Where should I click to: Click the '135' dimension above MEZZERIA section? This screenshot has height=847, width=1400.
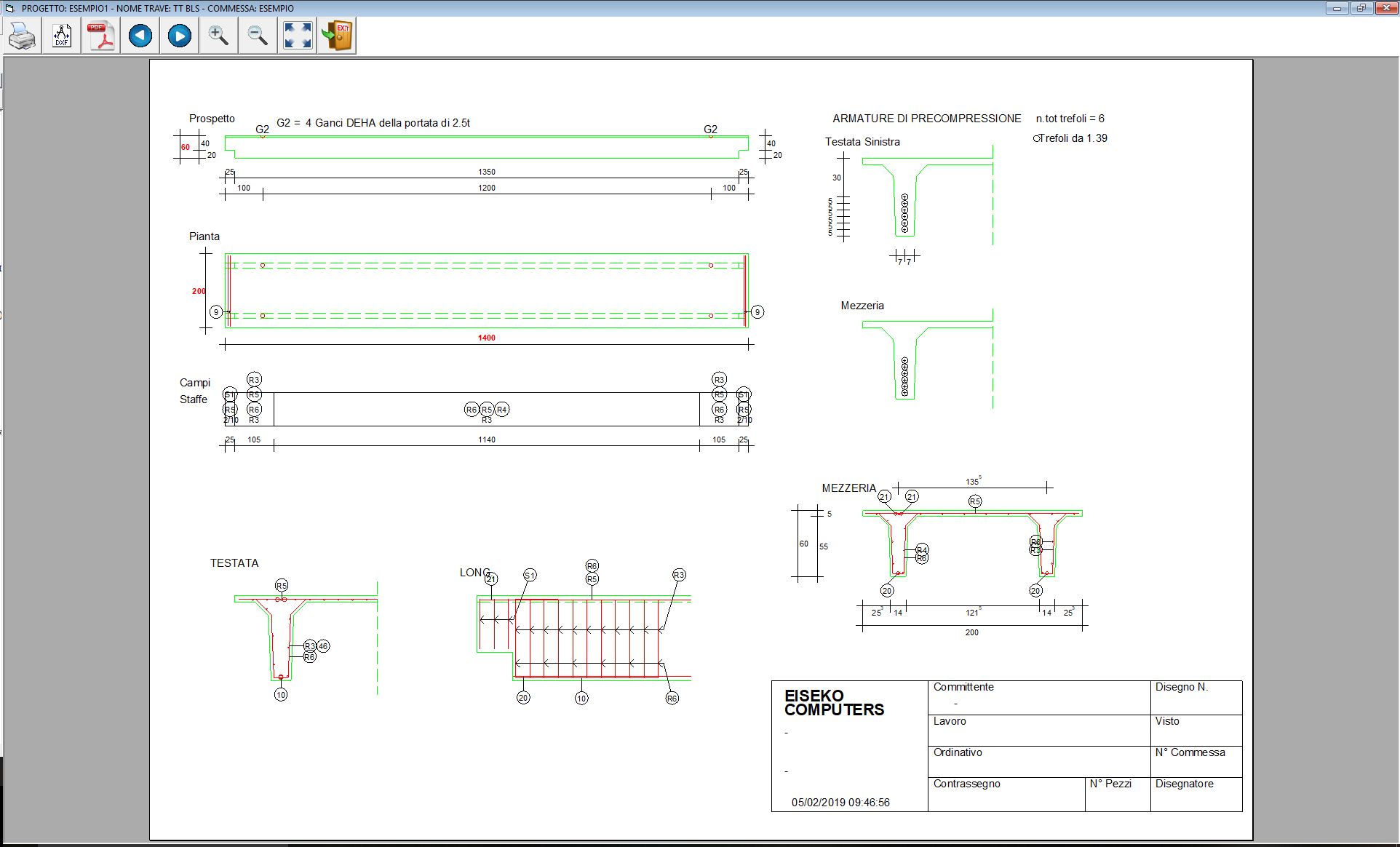[973, 481]
